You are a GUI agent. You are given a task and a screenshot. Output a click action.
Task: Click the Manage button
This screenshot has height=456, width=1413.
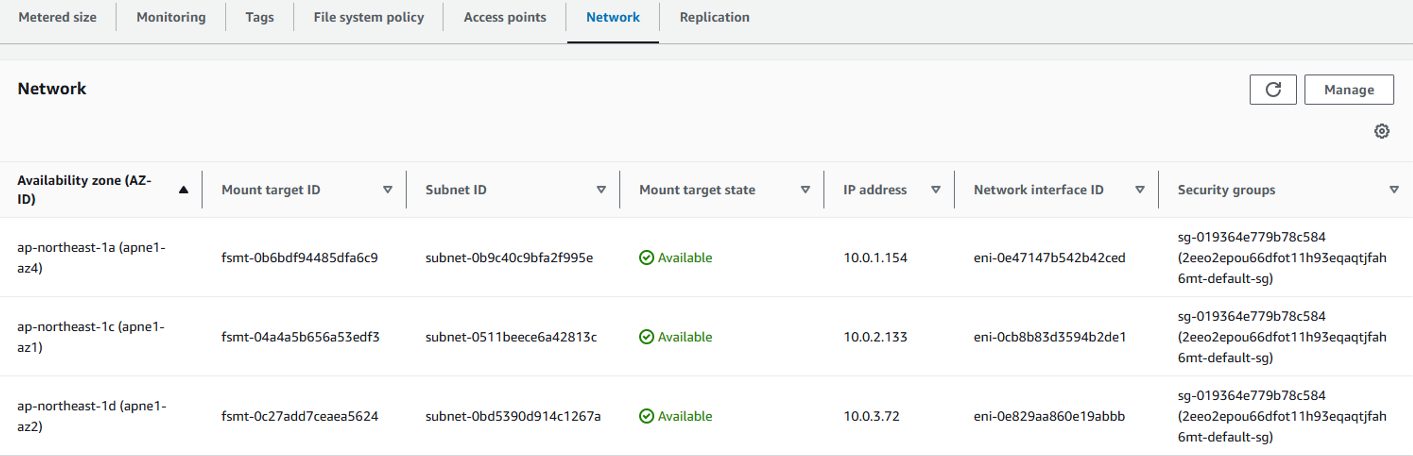pyautogui.click(x=1349, y=89)
